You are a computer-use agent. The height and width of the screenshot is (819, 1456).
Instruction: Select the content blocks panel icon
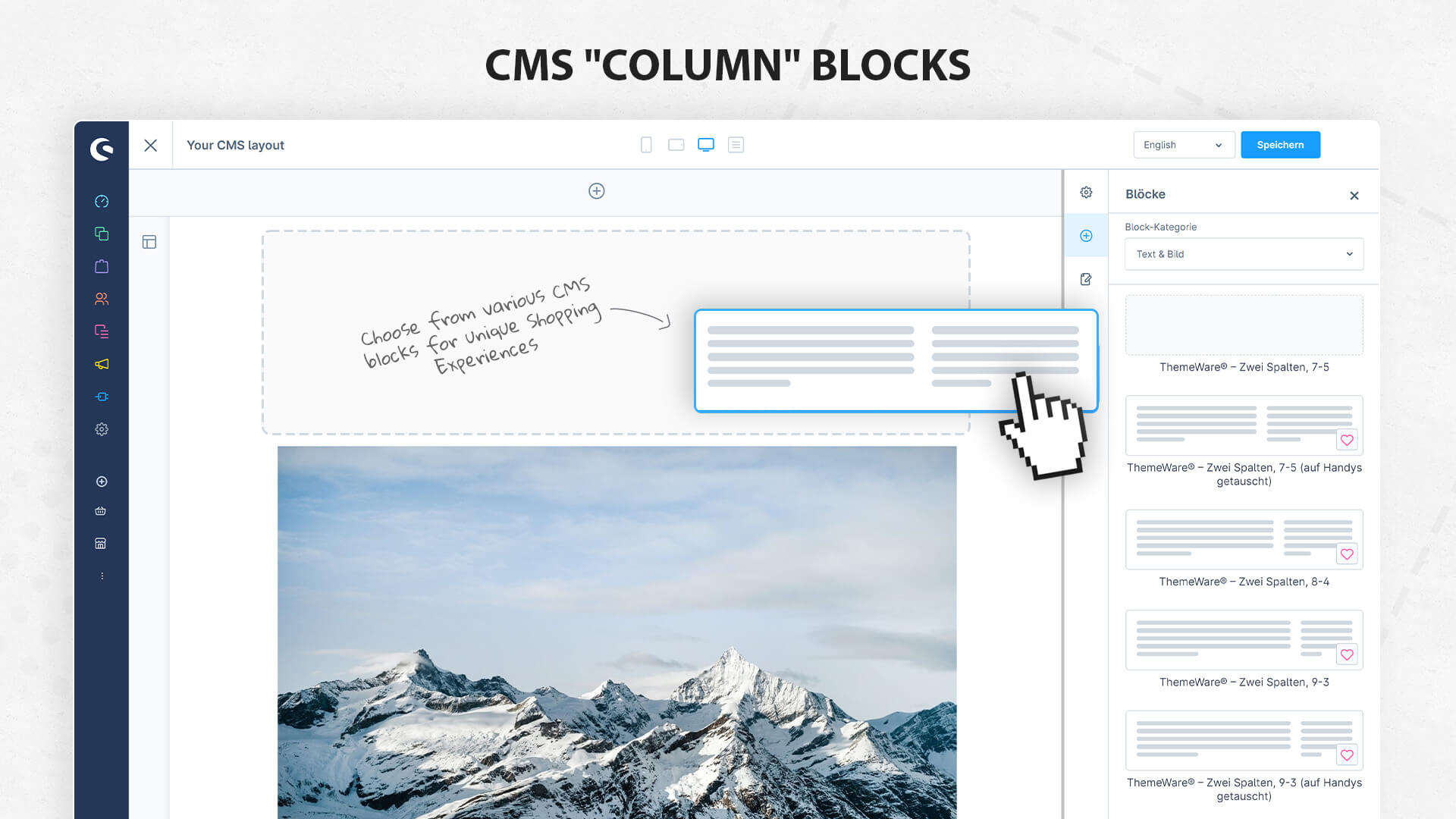[x=1086, y=234]
